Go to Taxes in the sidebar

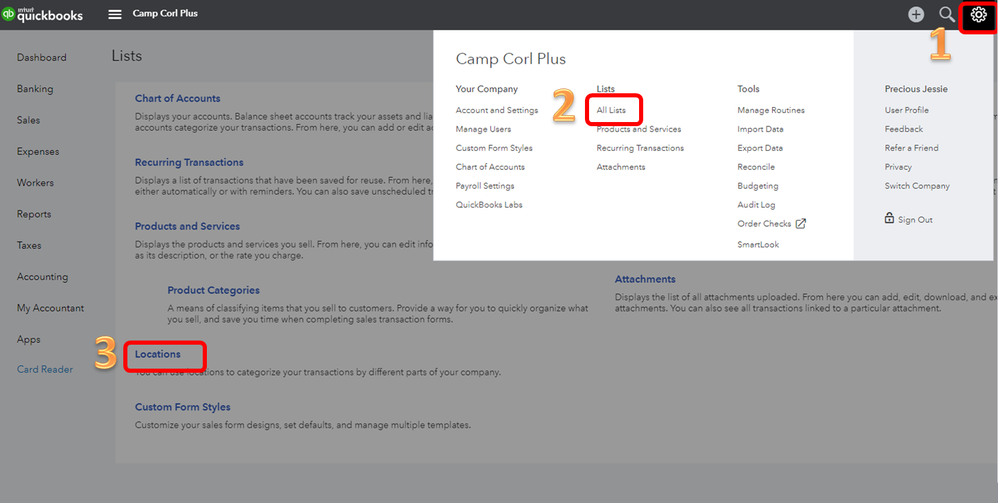click(29, 245)
